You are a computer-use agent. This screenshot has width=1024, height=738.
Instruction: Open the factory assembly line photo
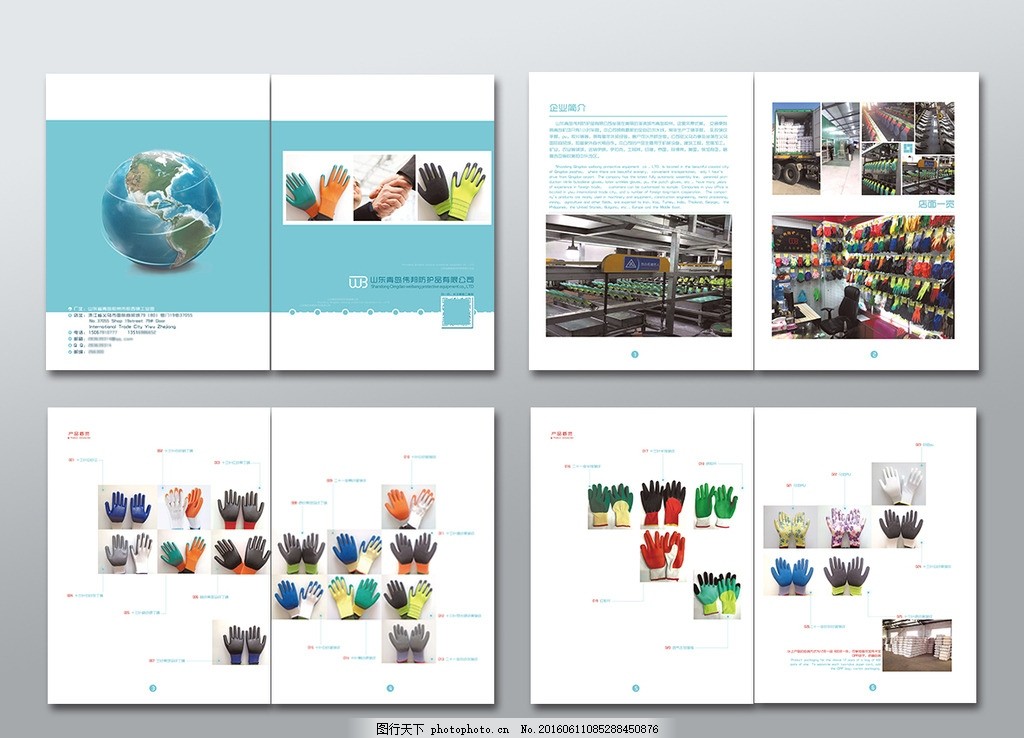pos(638,275)
